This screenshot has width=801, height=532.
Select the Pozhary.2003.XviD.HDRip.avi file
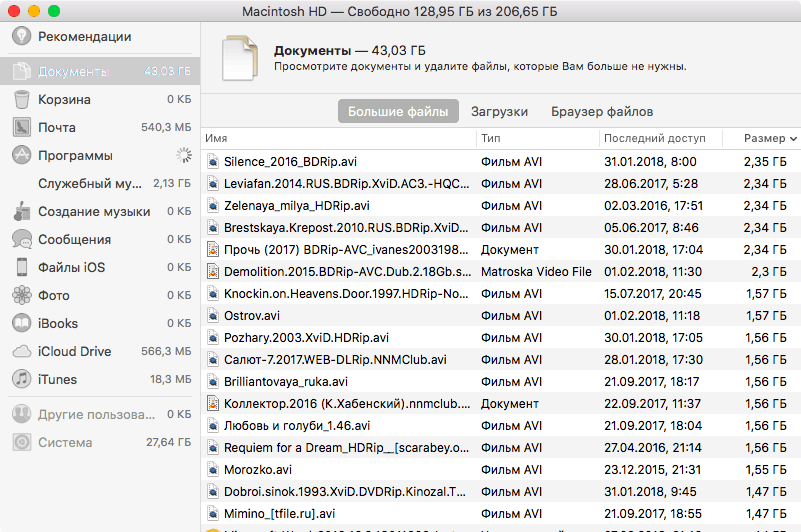coord(501,337)
